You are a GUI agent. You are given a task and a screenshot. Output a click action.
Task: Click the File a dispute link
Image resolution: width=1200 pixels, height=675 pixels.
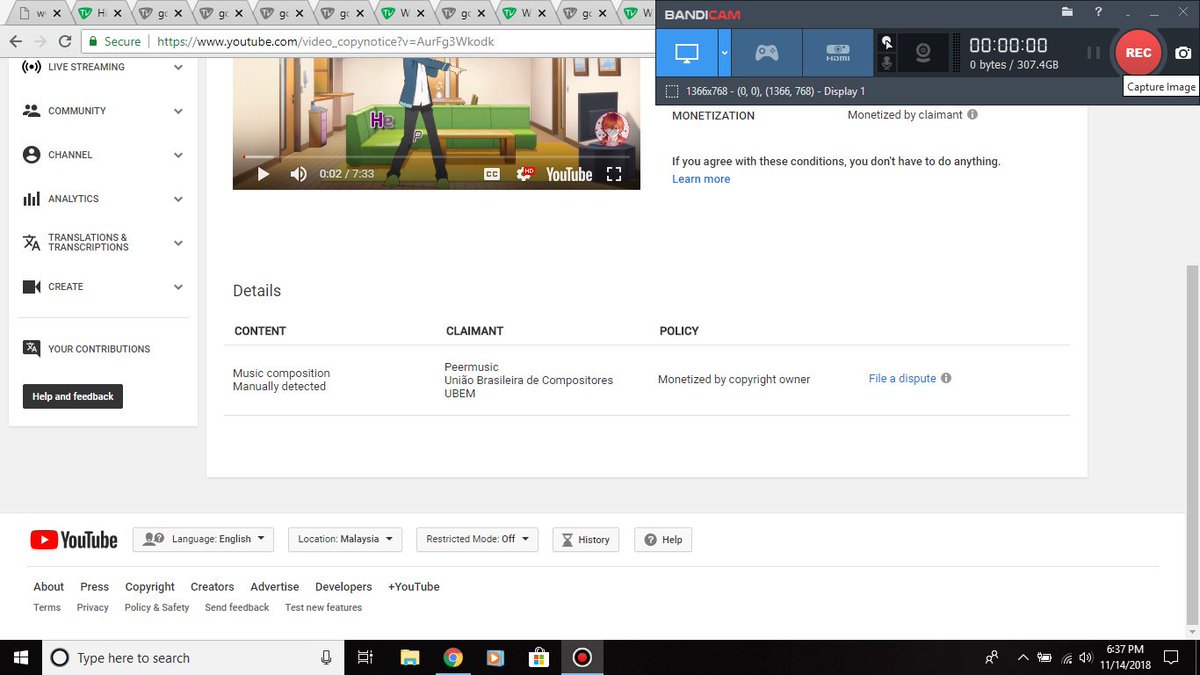click(902, 379)
